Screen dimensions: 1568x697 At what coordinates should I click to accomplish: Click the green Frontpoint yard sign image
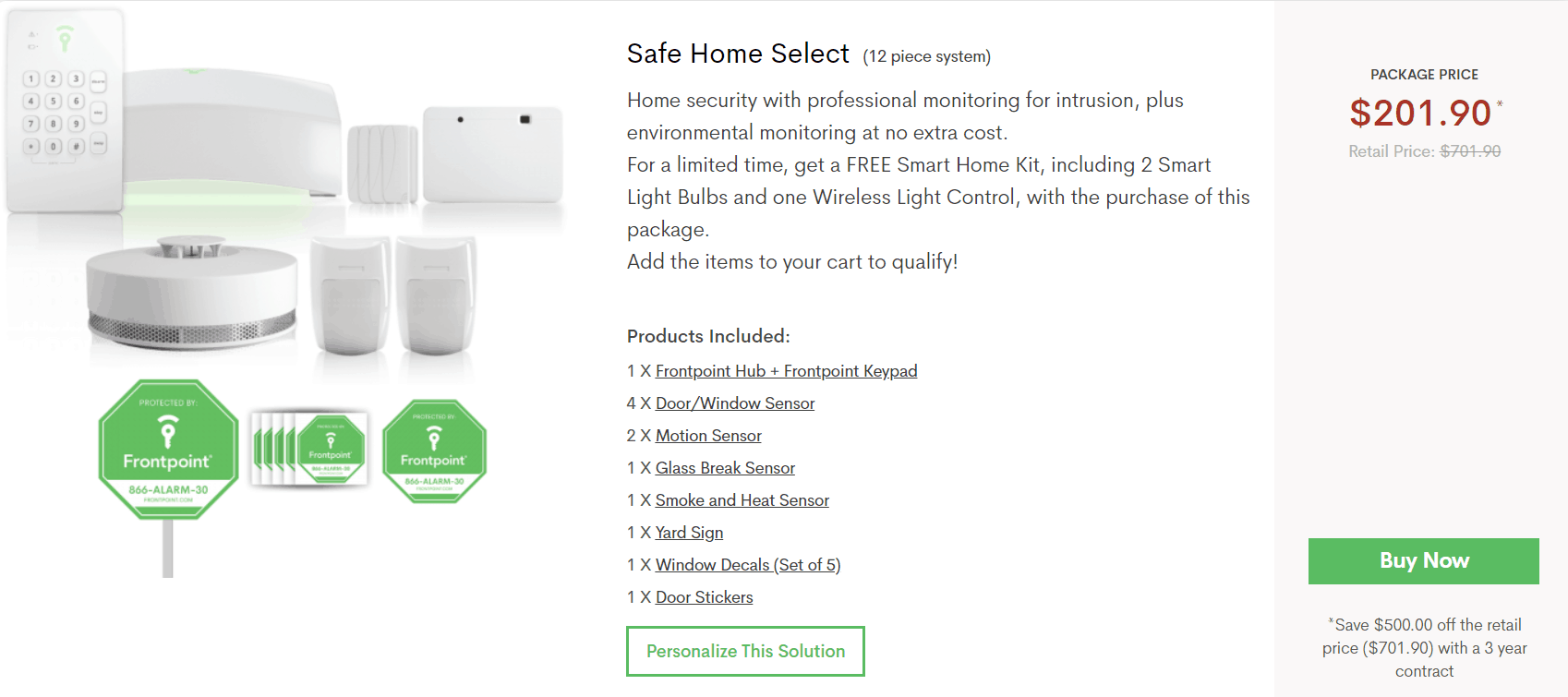tap(168, 452)
